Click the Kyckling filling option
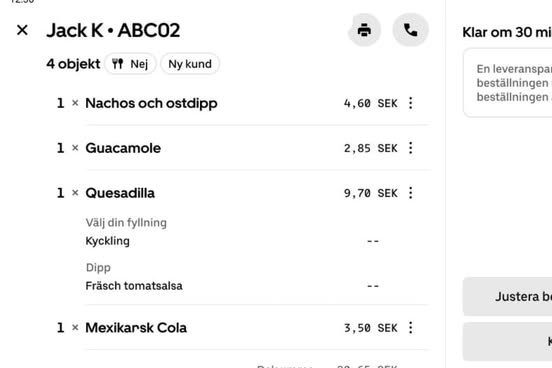 108,241
